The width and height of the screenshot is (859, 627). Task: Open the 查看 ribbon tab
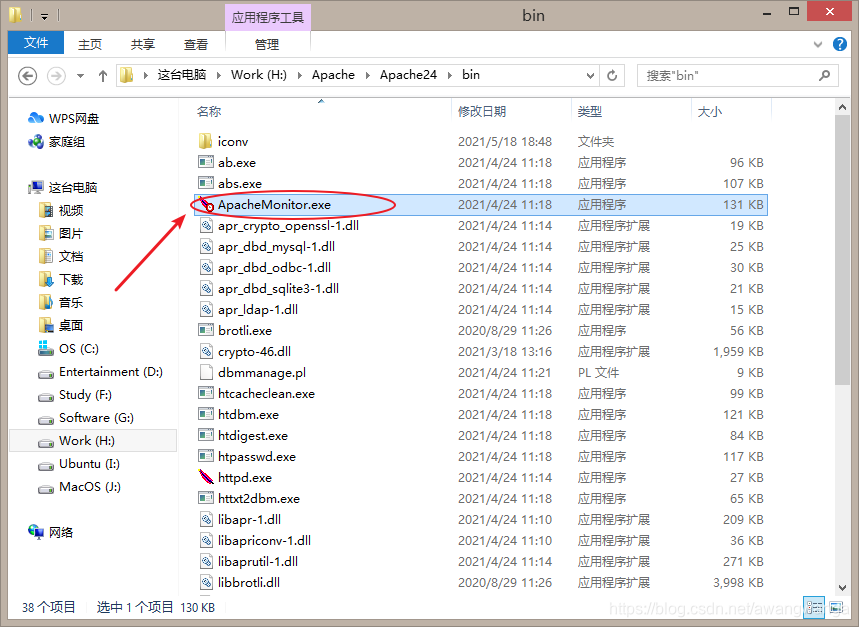tap(196, 44)
